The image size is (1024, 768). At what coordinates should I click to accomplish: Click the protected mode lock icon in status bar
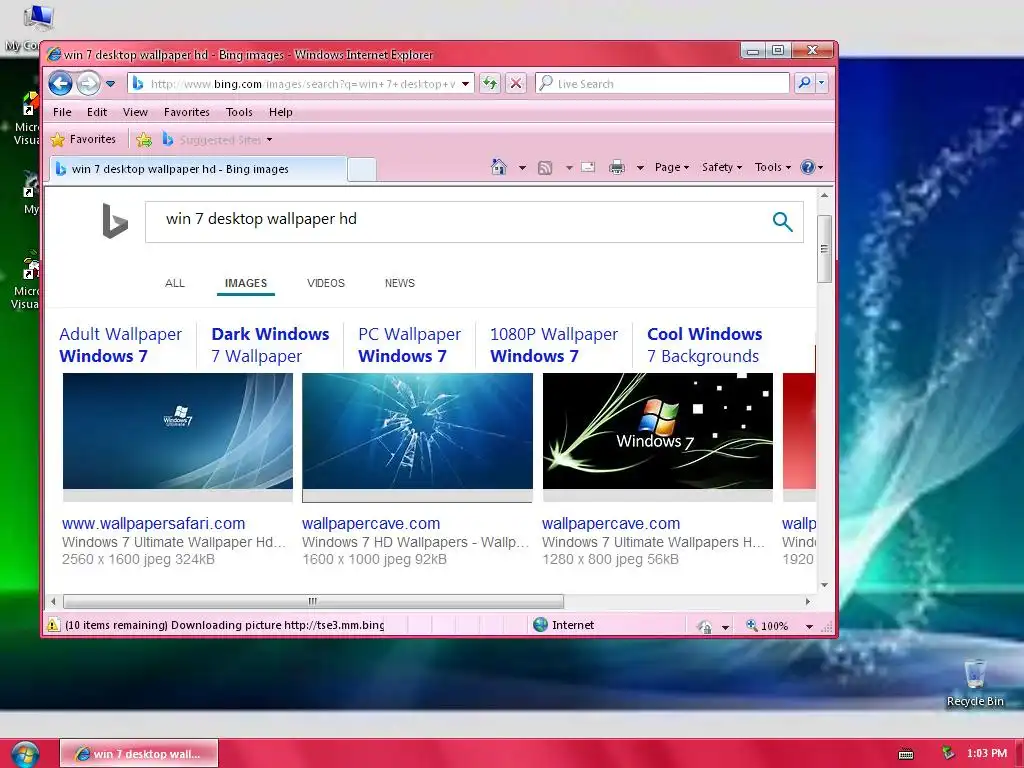705,626
